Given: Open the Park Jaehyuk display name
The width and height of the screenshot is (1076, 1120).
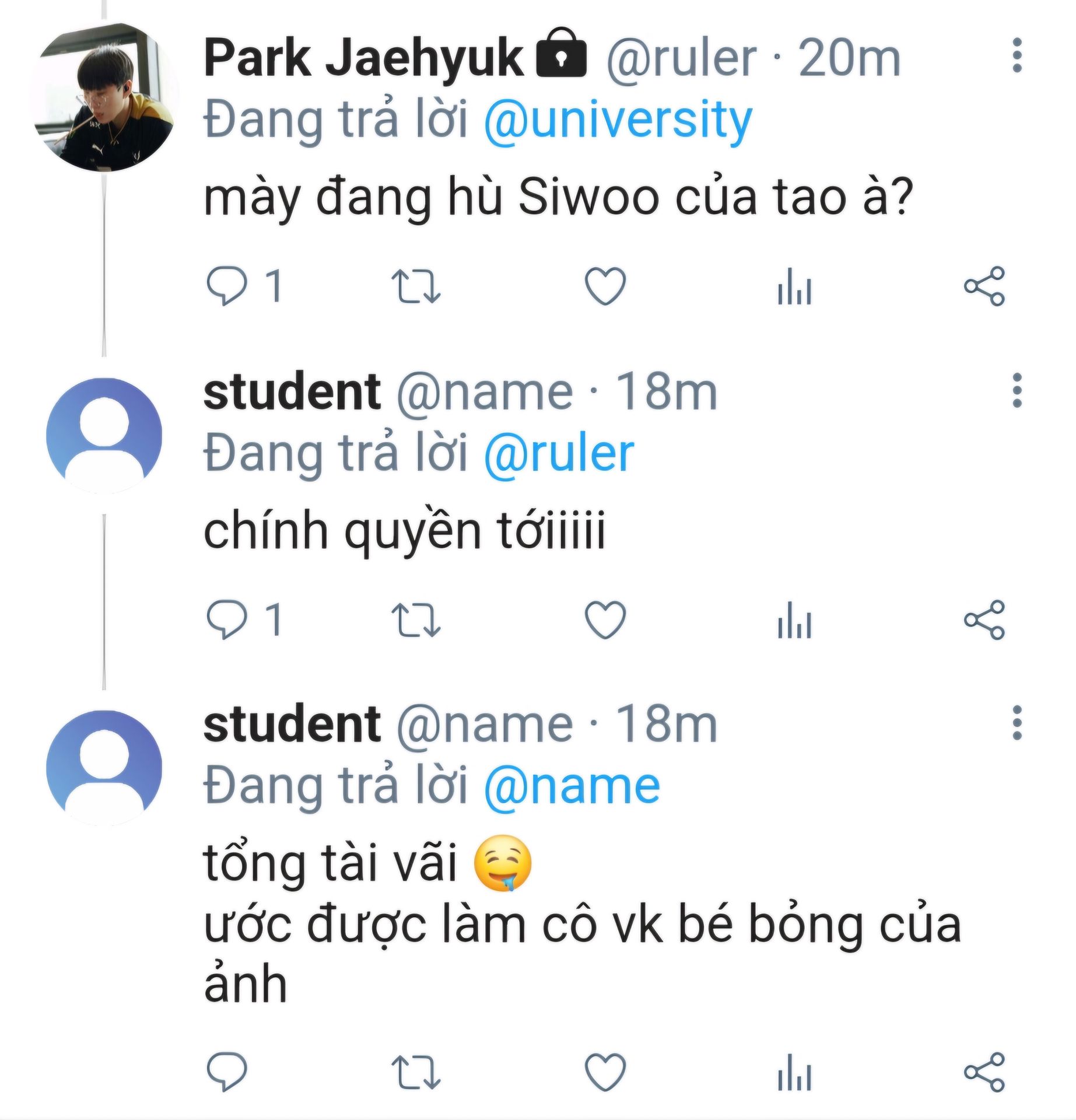Looking at the screenshot, I should tap(363, 57).
